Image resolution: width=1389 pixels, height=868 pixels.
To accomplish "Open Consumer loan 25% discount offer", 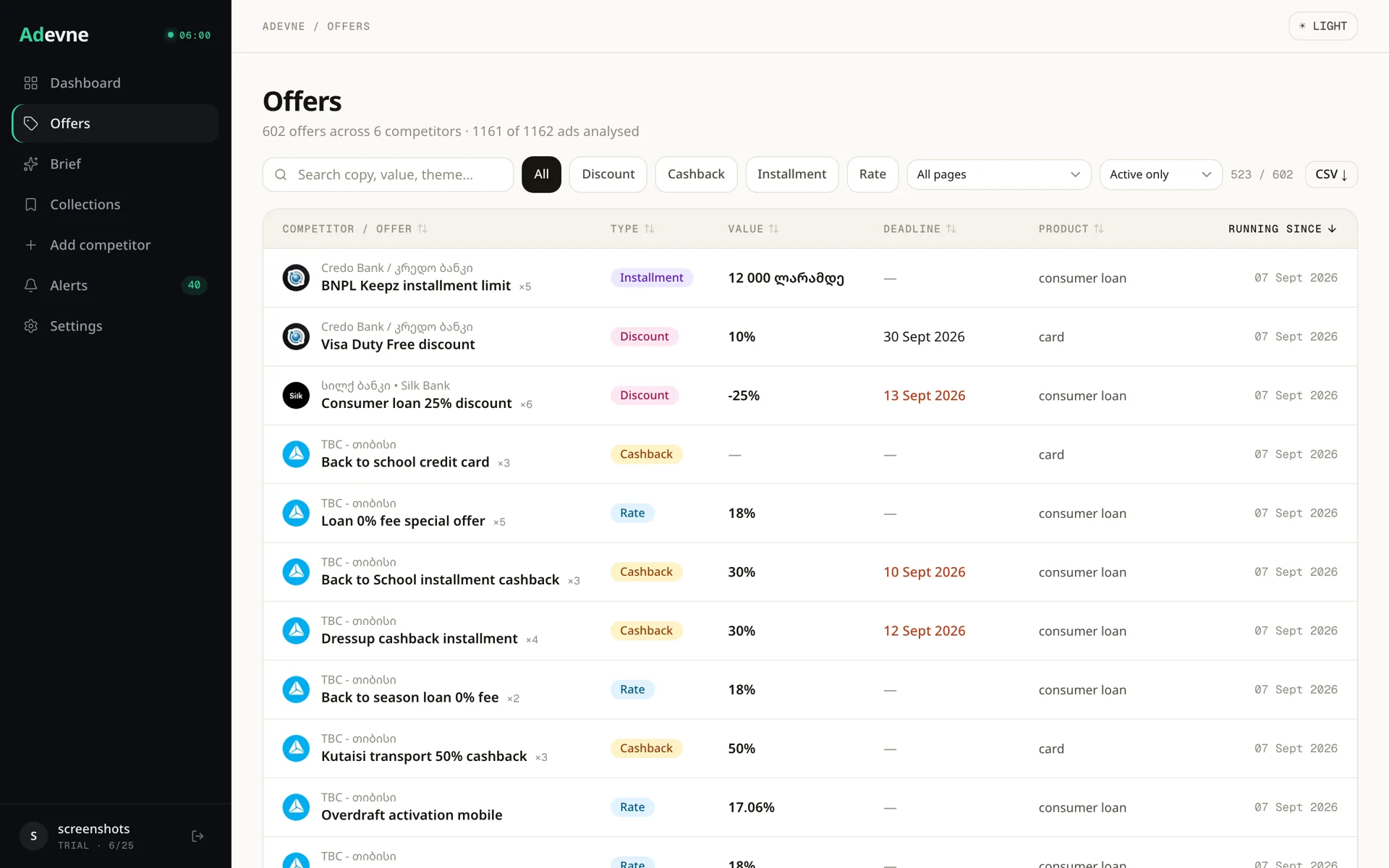I will (417, 404).
